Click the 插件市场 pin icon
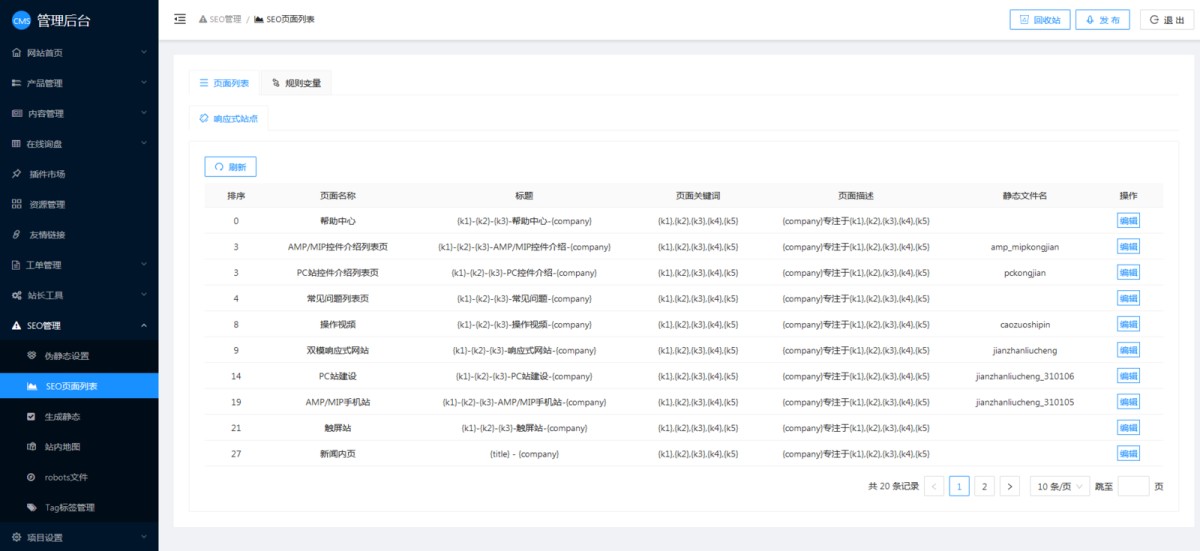The width and height of the screenshot is (1200, 551). 16,174
